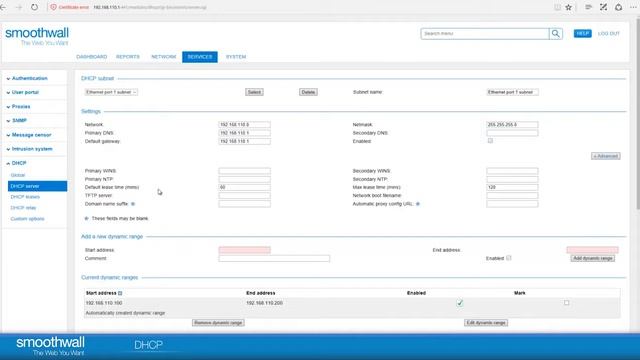The height and width of the screenshot is (360, 640).
Task: Click the Advanced expander button
Action: click(606, 156)
